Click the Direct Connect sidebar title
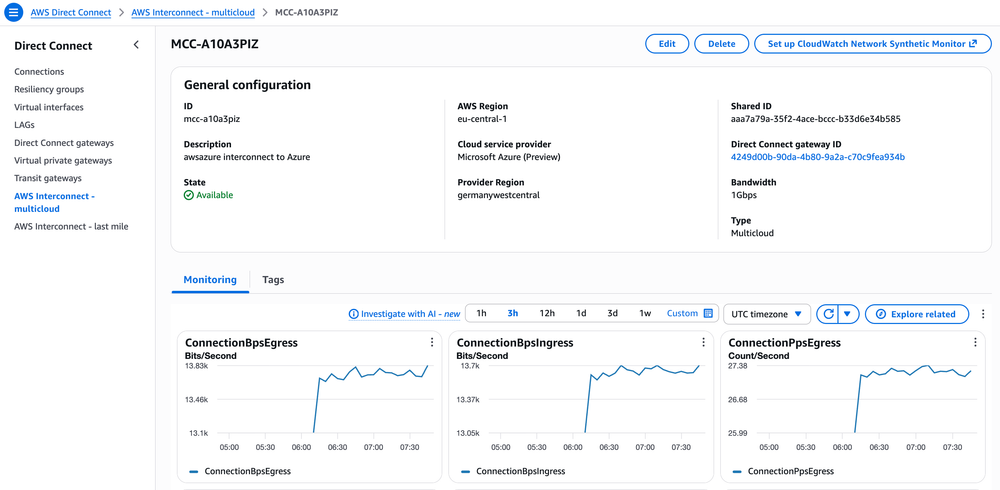The height and width of the screenshot is (490, 1000). point(53,46)
